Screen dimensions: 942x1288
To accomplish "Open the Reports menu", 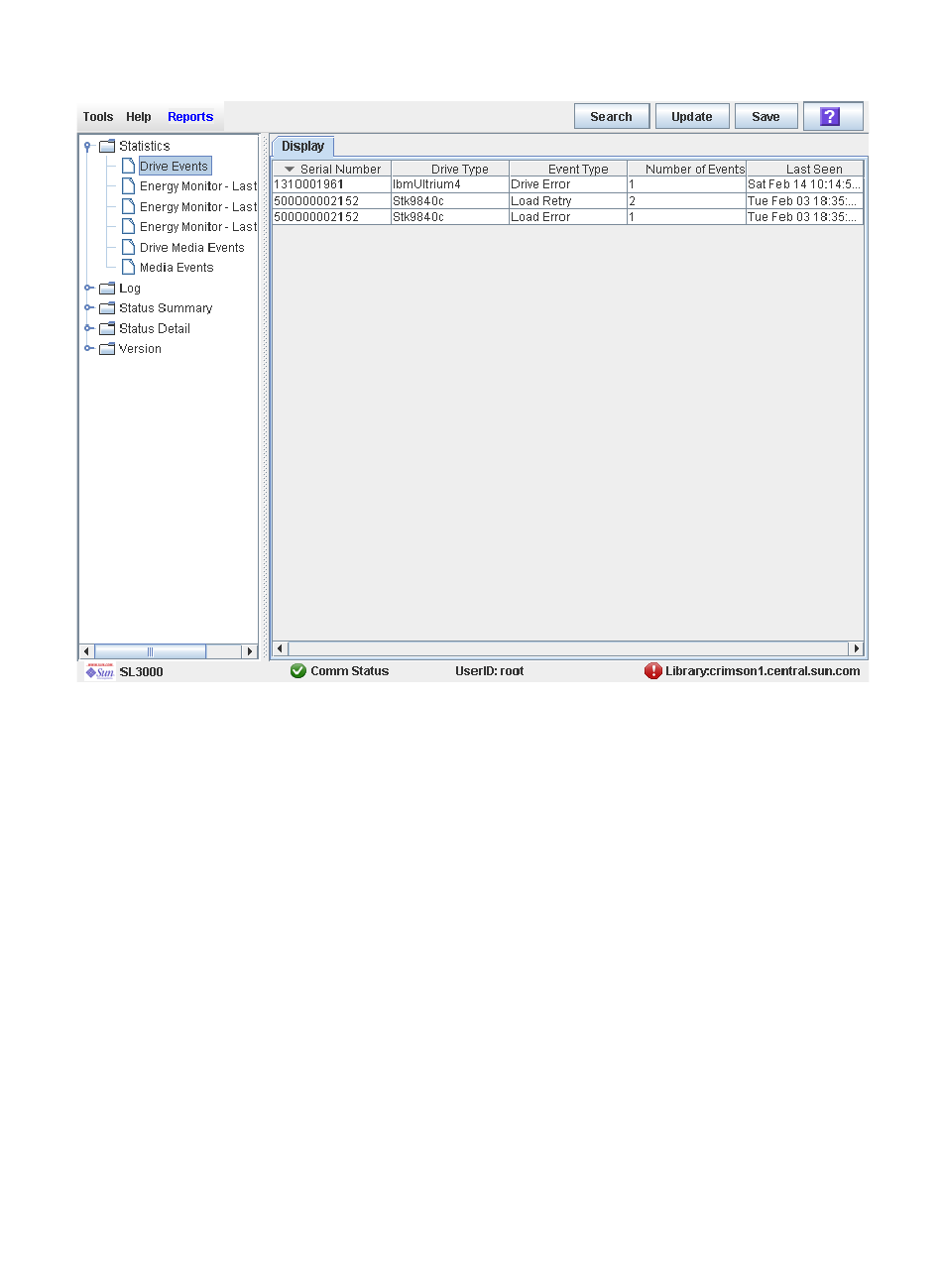I will pos(190,117).
